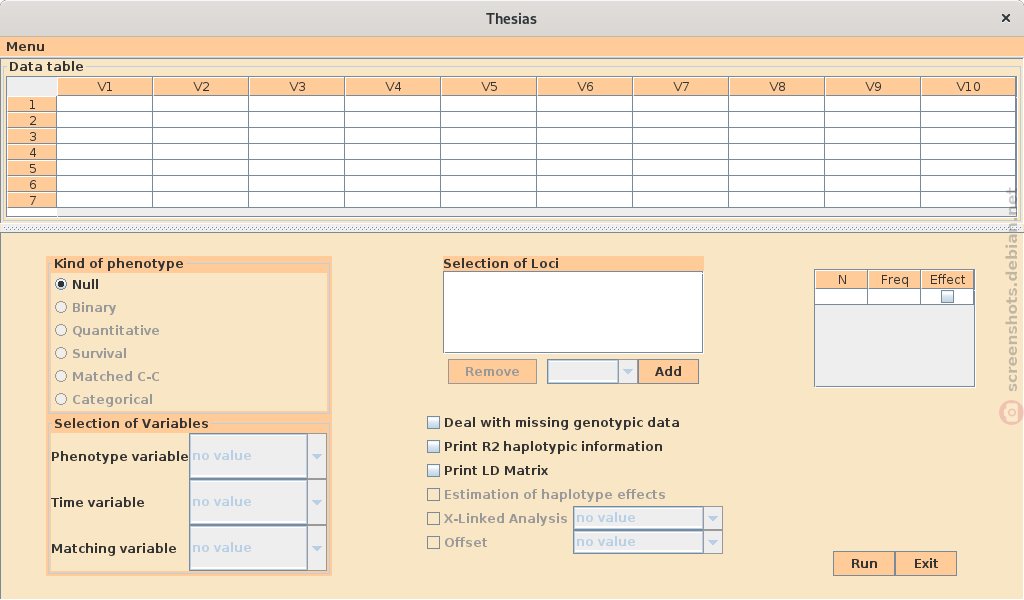Select the V1 column header
Viewport: 1024px width, 600px height.
point(104,87)
